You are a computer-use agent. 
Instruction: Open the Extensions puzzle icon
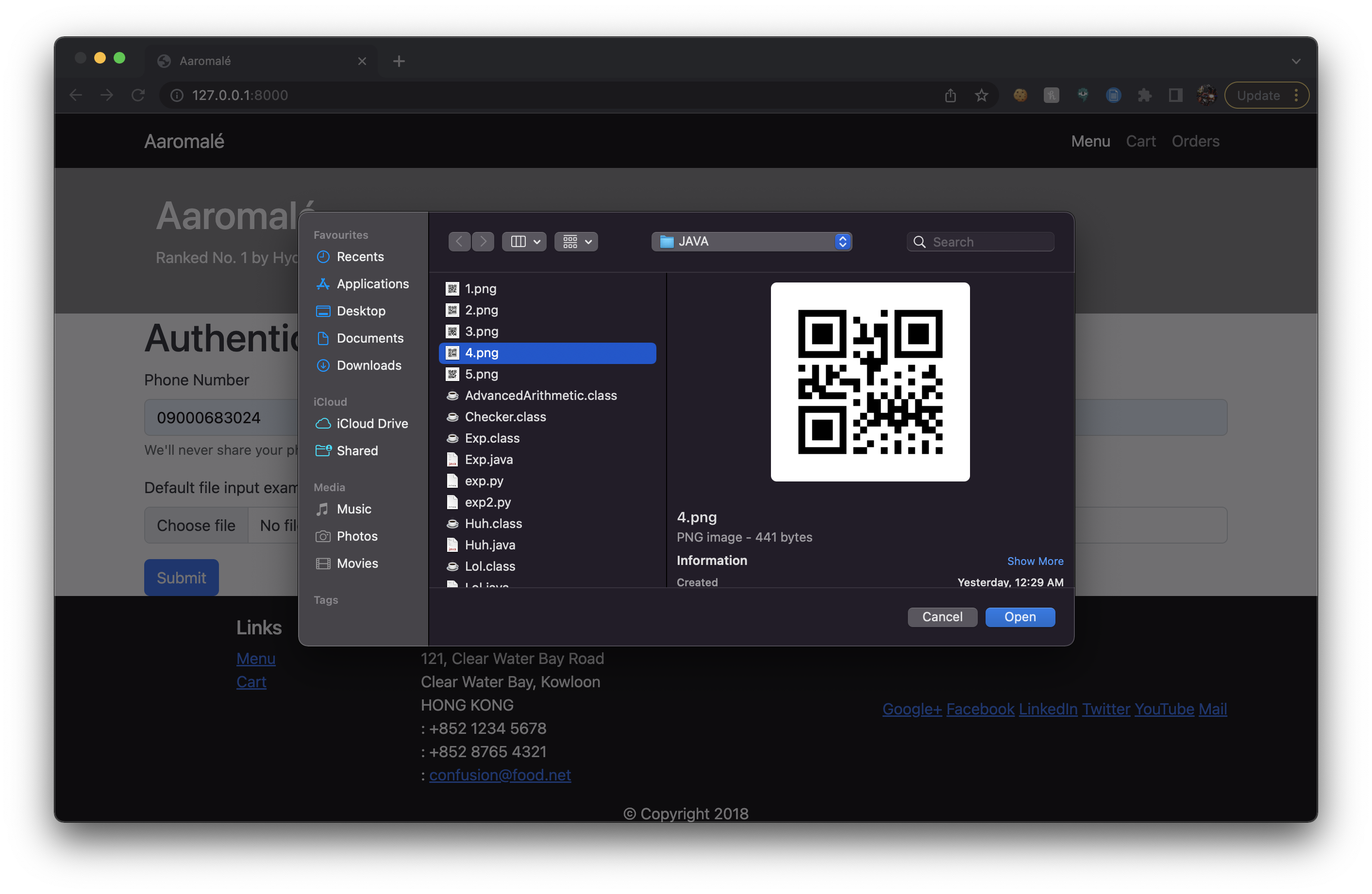(1145, 95)
